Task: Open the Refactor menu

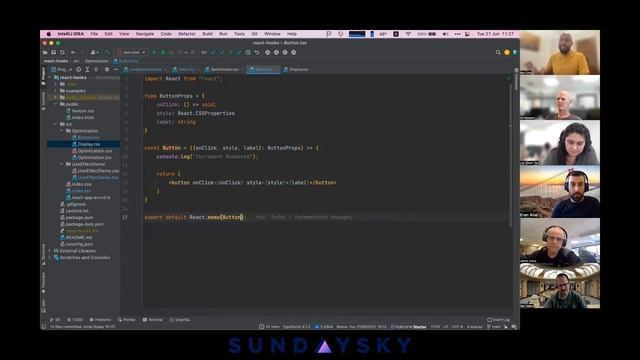Action: [187, 34]
